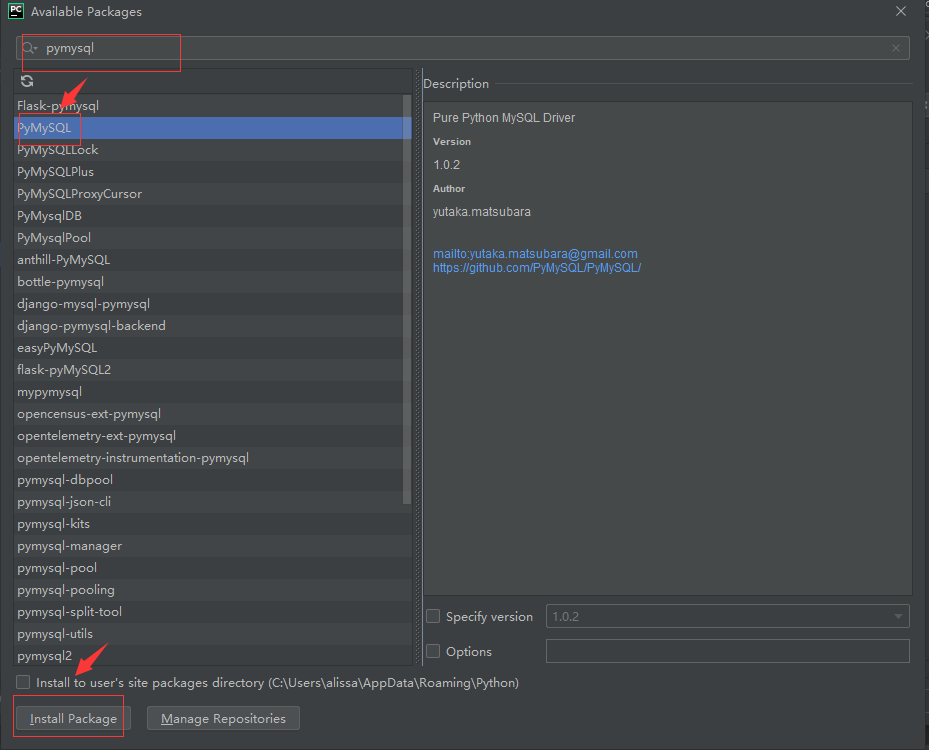Screen dimensions: 929x750
Task: Open the search history magnifier icon
Action: point(29,48)
